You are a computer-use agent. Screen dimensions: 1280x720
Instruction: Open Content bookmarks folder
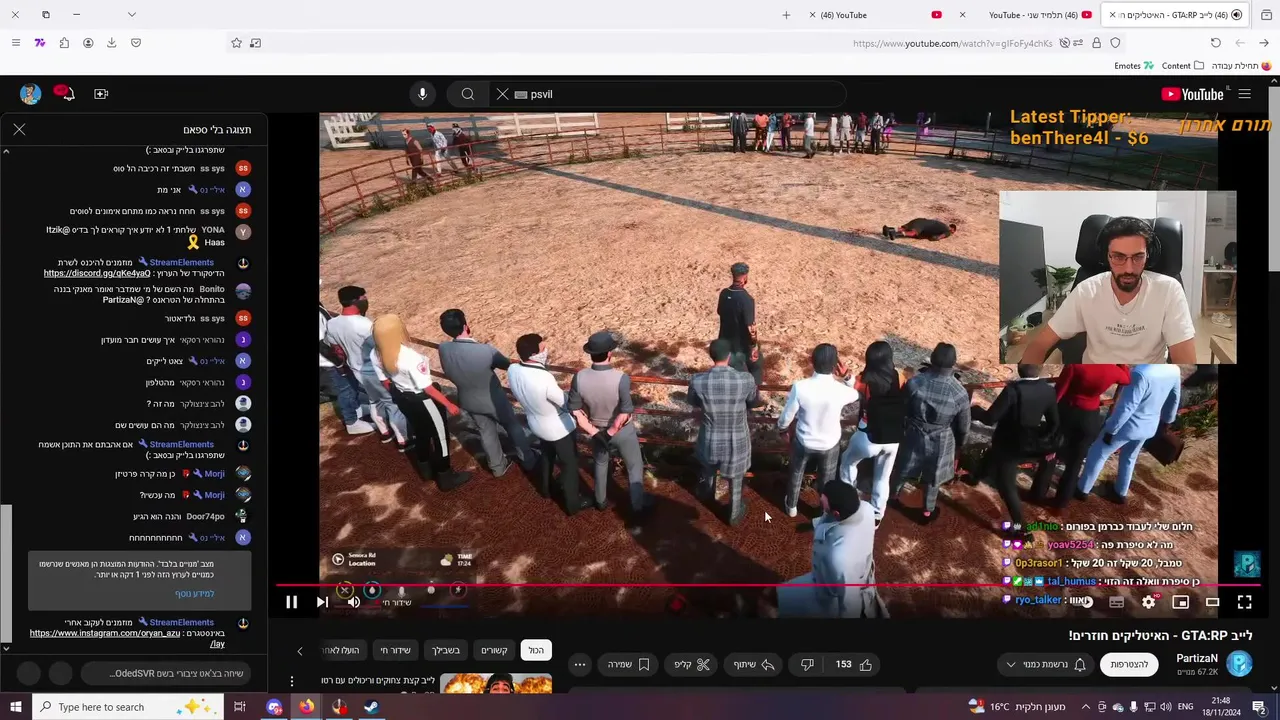tap(1182, 66)
